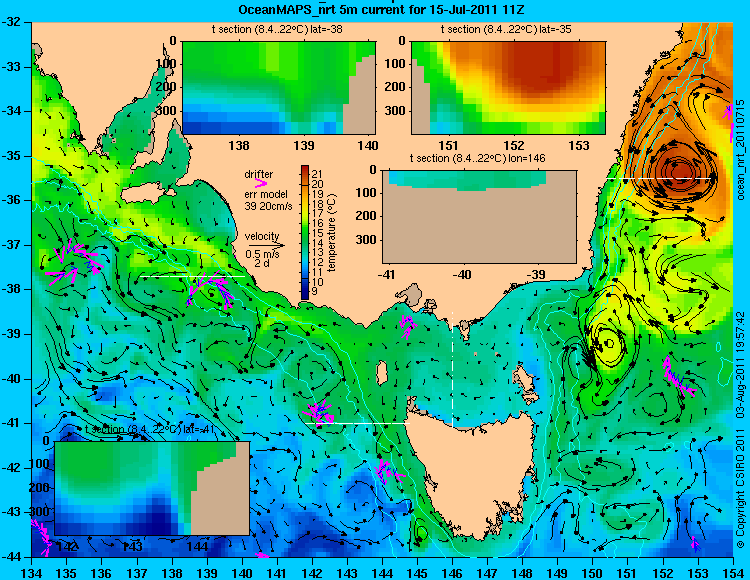Click the black velocity reference arrow

tap(266, 245)
